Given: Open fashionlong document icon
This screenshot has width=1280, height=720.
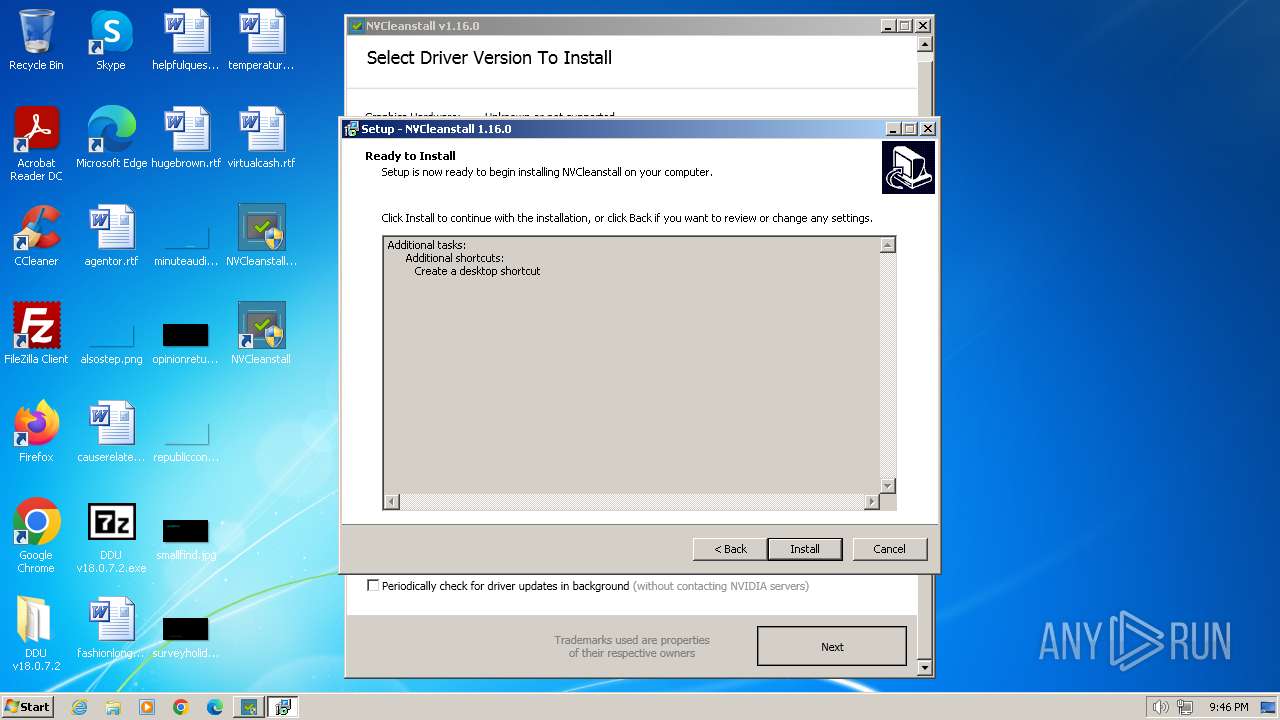Looking at the screenshot, I should pos(111,628).
